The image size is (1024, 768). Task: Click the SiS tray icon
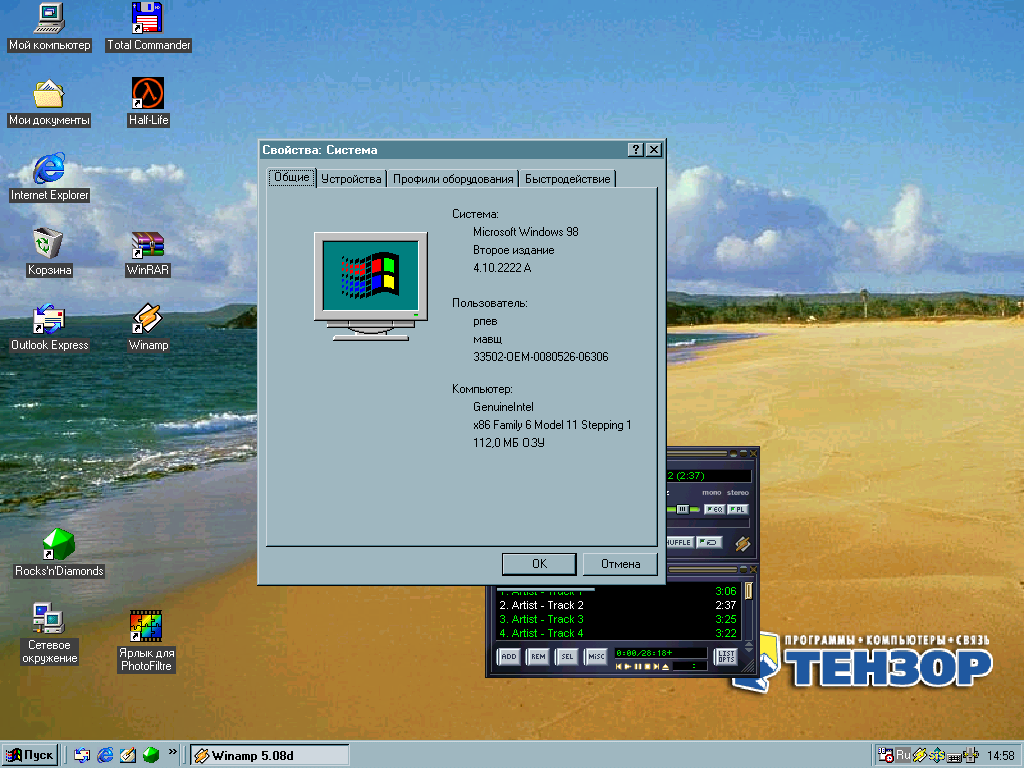point(937,755)
